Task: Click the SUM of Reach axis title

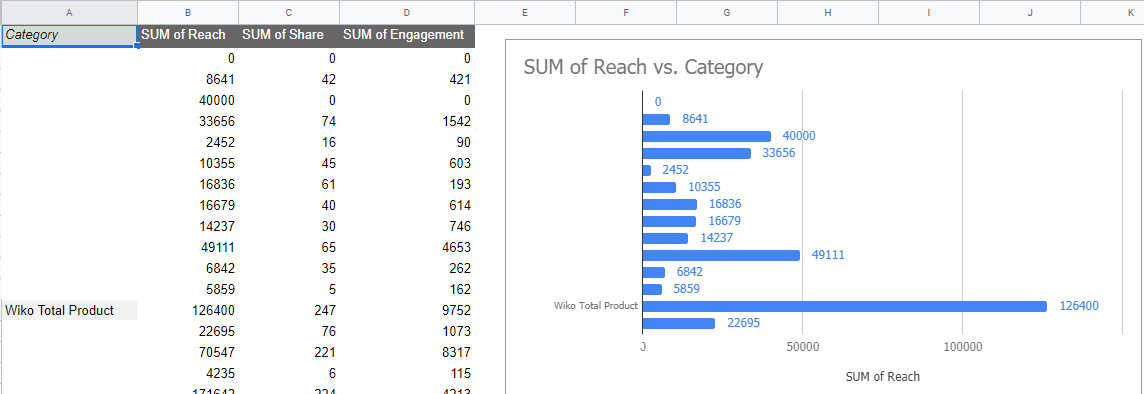Action: [882, 377]
